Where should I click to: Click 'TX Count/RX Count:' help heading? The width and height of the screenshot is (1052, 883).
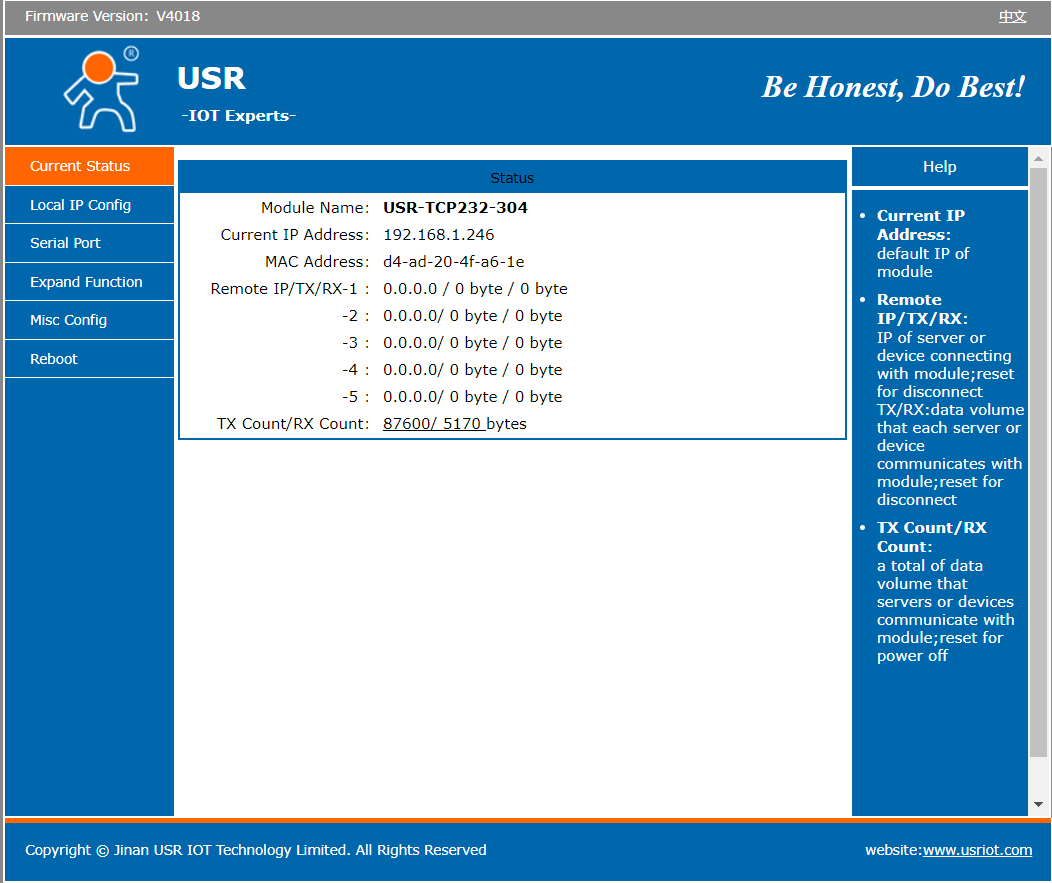tap(931, 537)
